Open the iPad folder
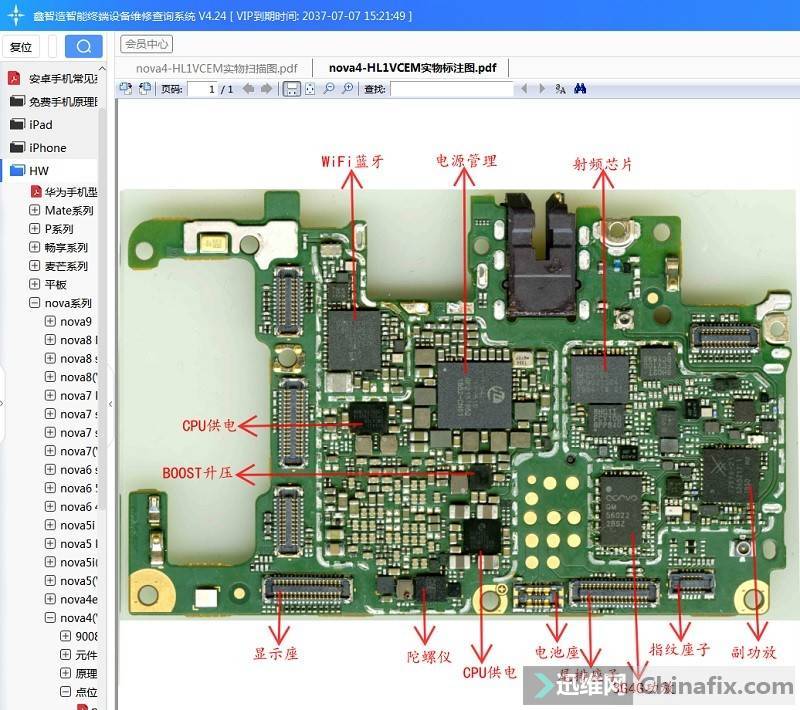The image size is (800, 710). (x=40, y=125)
